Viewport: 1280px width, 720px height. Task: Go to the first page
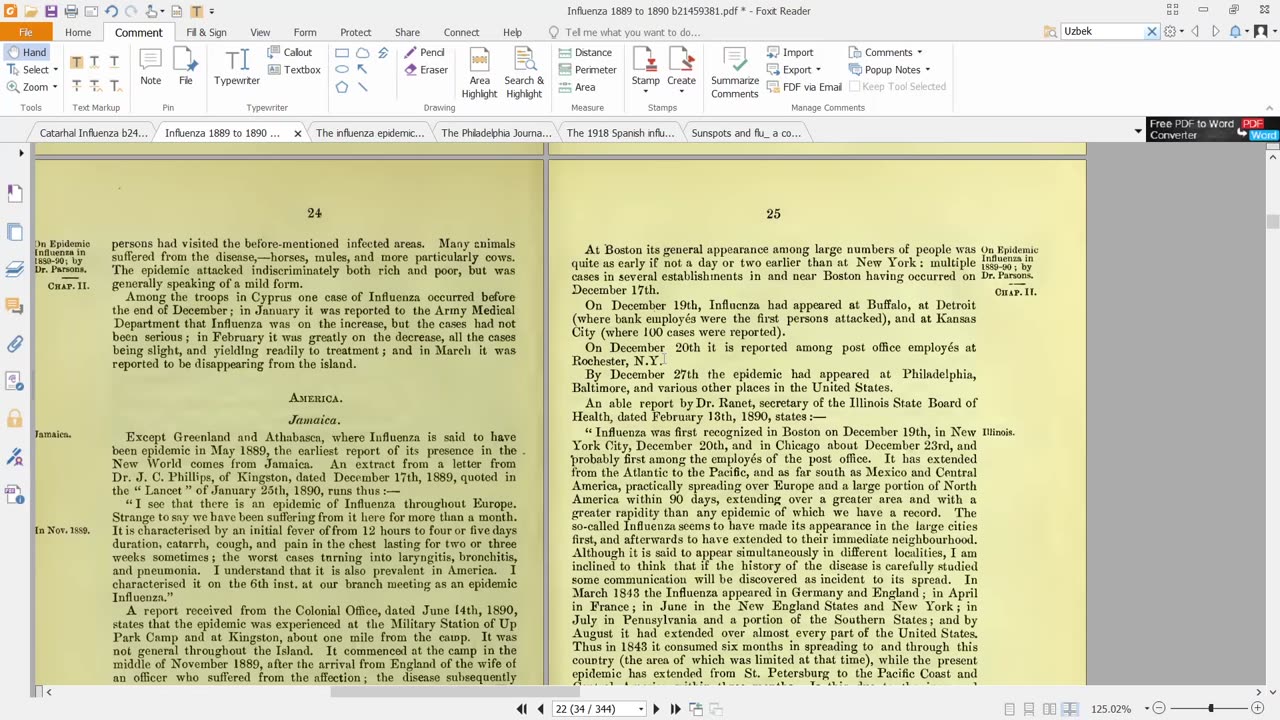click(x=522, y=709)
